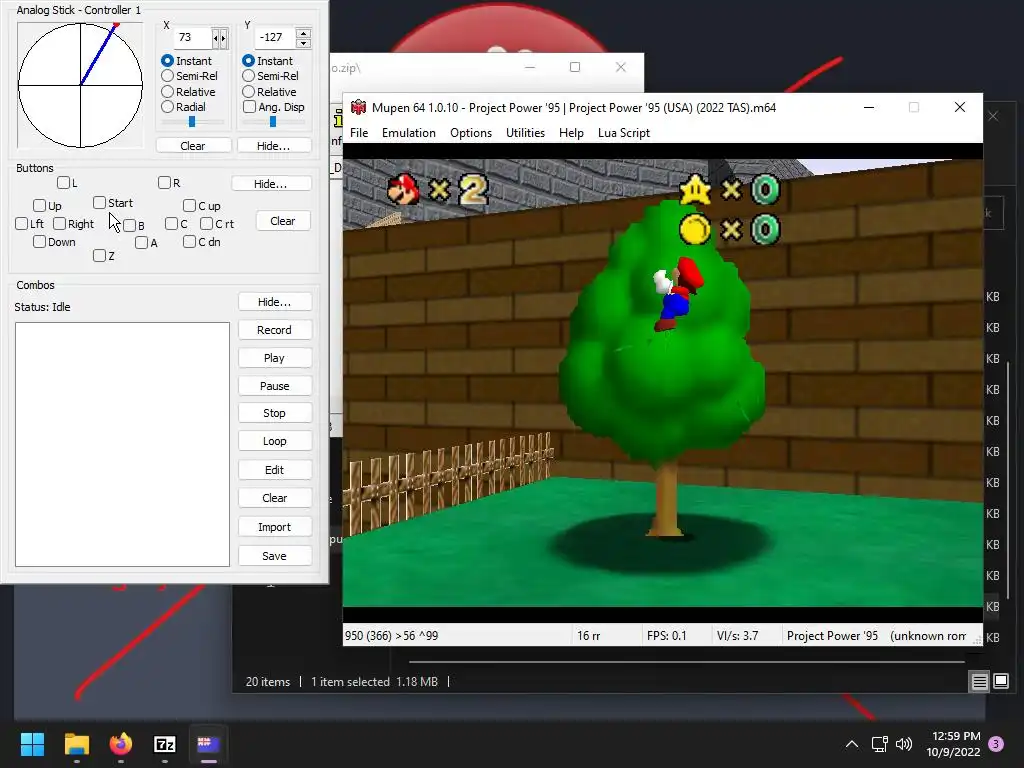The width and height of the screenshot is (1024, 768).
Task: Enable the Start button checkbox
Action: pyautogui.click(x=99, y=202)
